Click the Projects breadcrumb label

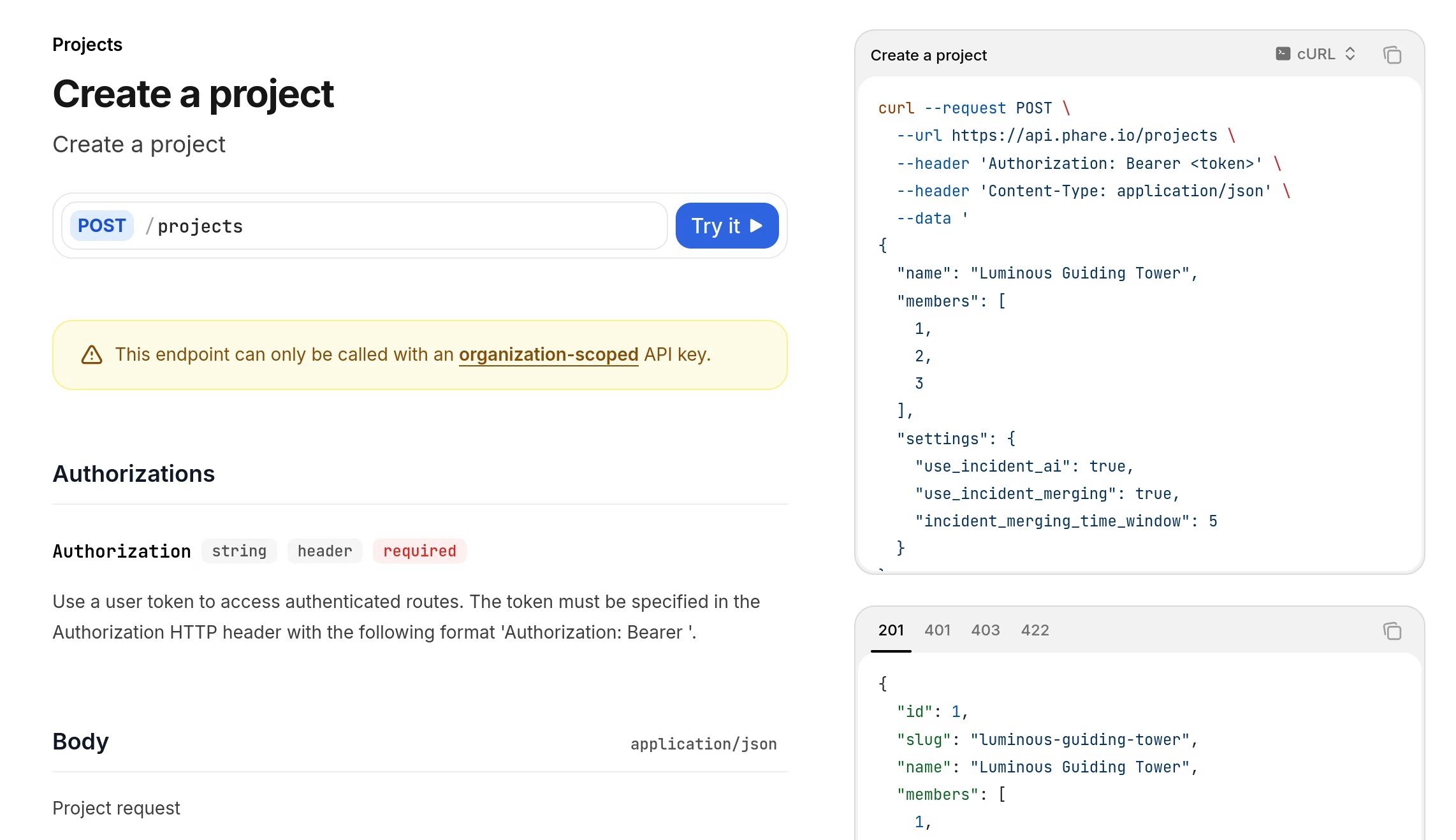point(87,44)
